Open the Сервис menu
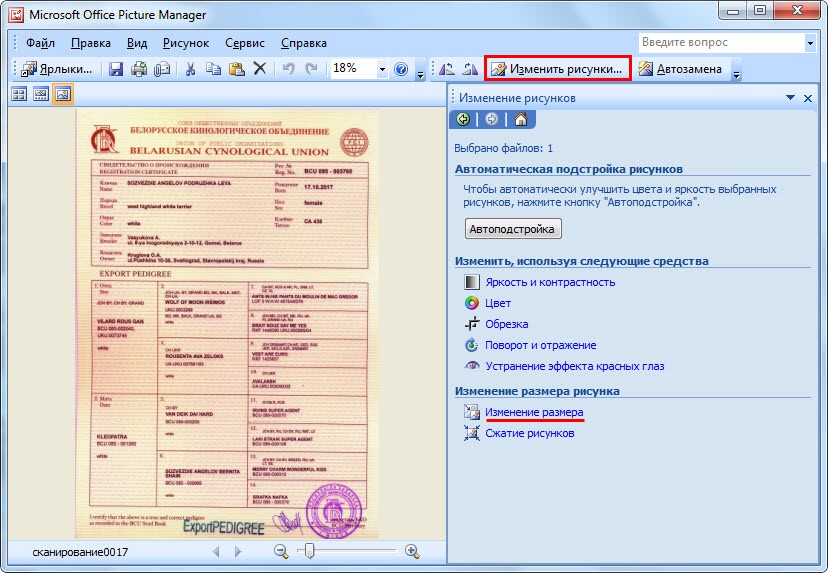The image size is (828, 573). coord(245,43)
